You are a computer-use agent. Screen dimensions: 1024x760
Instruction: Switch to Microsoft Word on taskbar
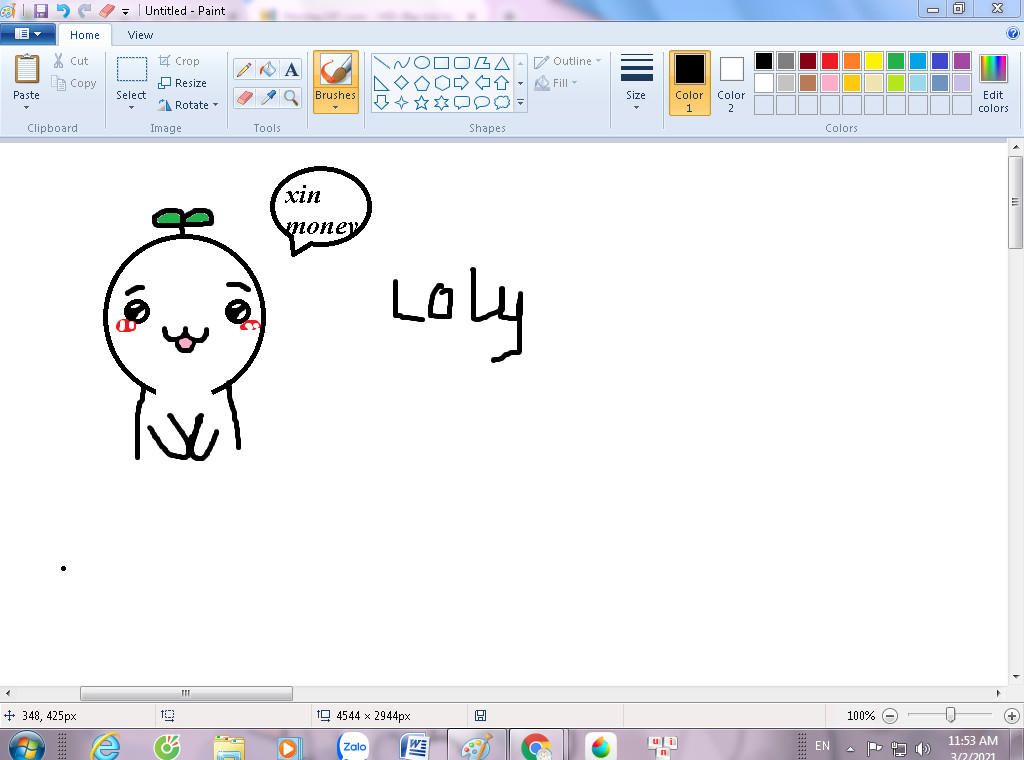414,746
